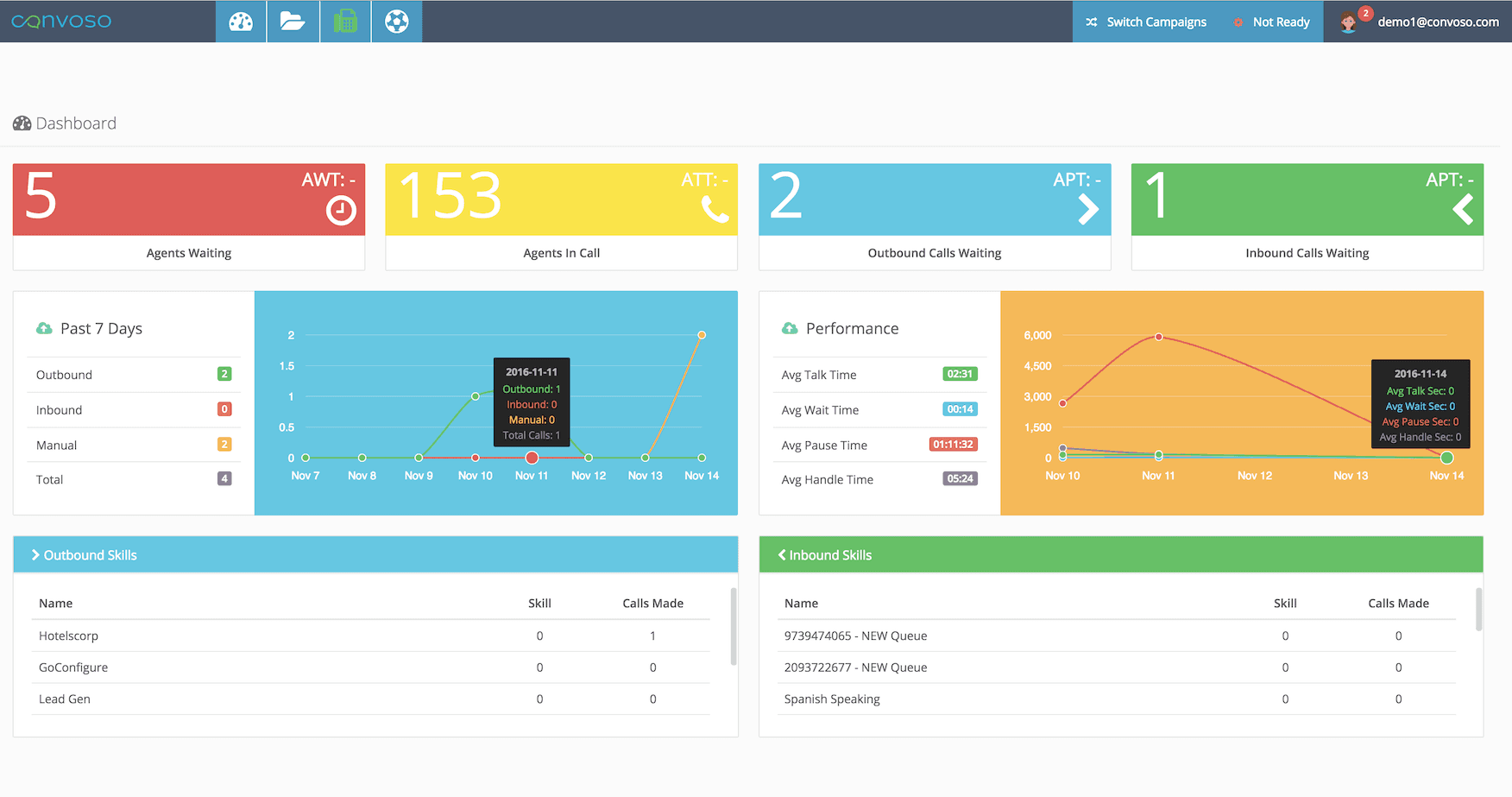Select 9739474065 - NEW Queue row
The image size is (1512, 797).
1117,636
